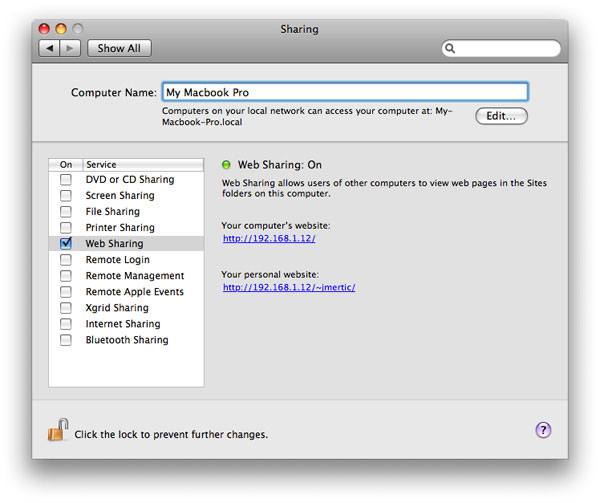The height and width of the screenshot is (503, 600).
Task: Click the 'Computer Name:' label
Action: pos(114,93)
